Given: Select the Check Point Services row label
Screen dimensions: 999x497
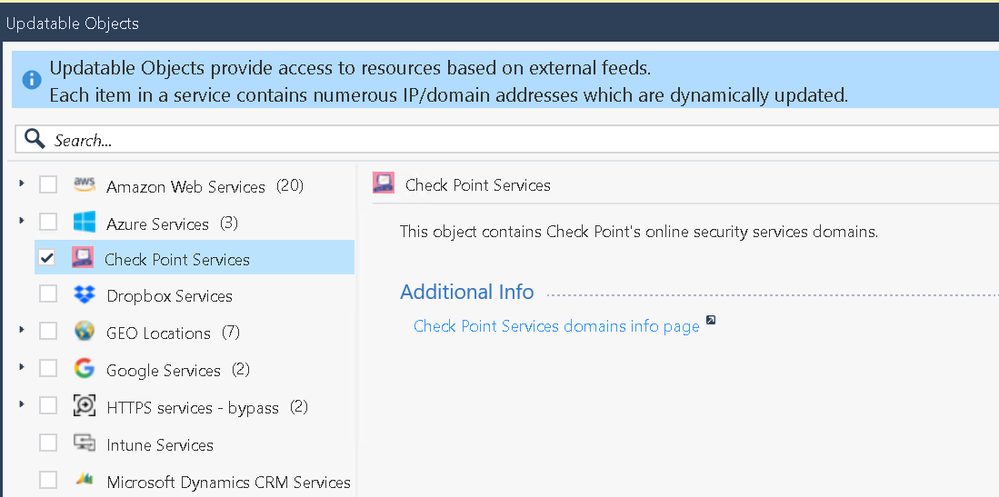Looking at the screenshot, I should click(177, 259).
